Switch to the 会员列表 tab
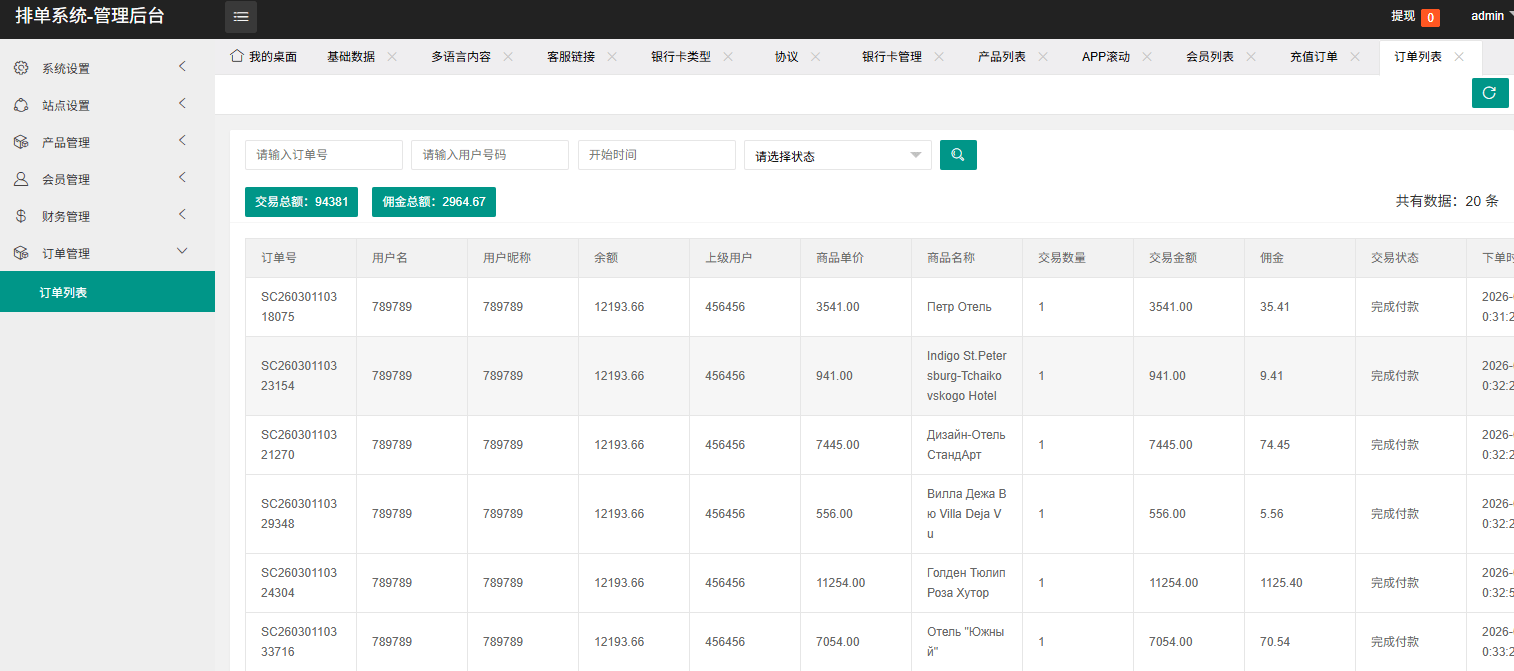1514x671 pixels. pyautogui.click(x=1209, y=57)
